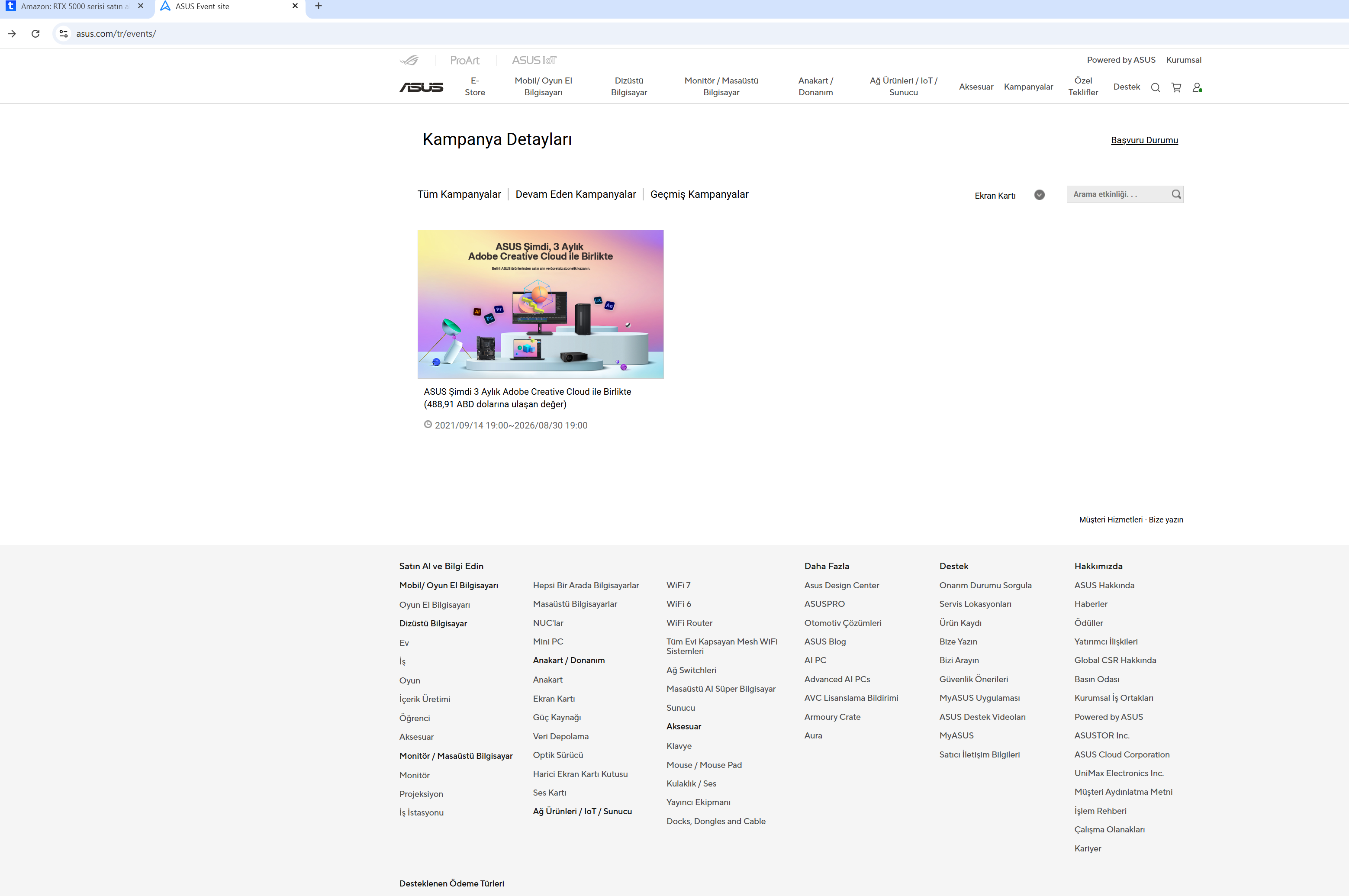Screen dimensions: 1349x896
Task: Open the MyASUS Uygulaması footer link
Action: click(x=979, y=698)
